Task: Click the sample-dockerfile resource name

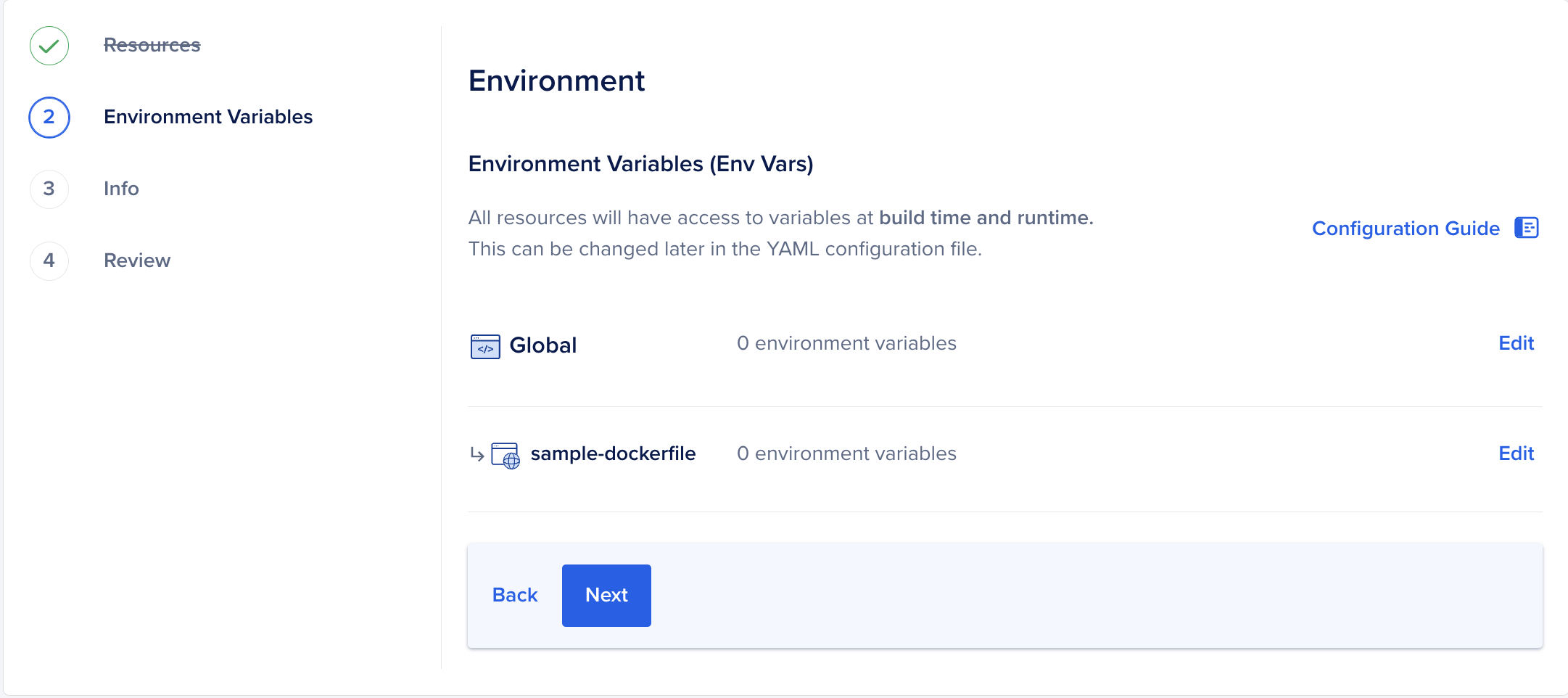Action: click(613, 453)
